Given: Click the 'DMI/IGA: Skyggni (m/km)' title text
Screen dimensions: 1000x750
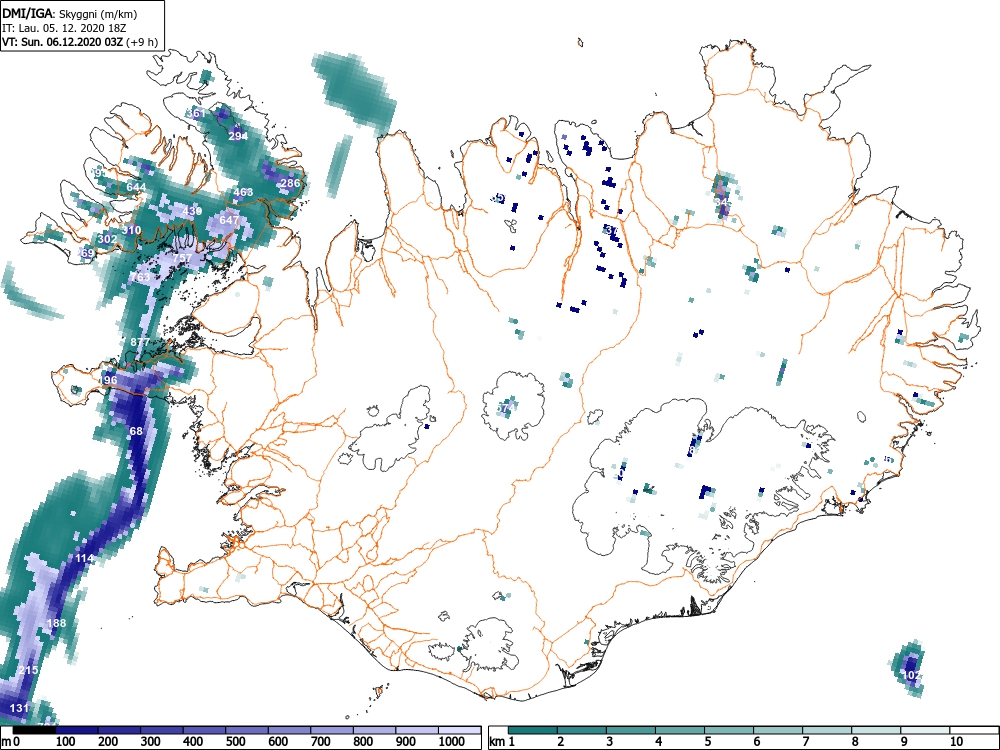Looking at the screenshot, I should click(70, 13).
